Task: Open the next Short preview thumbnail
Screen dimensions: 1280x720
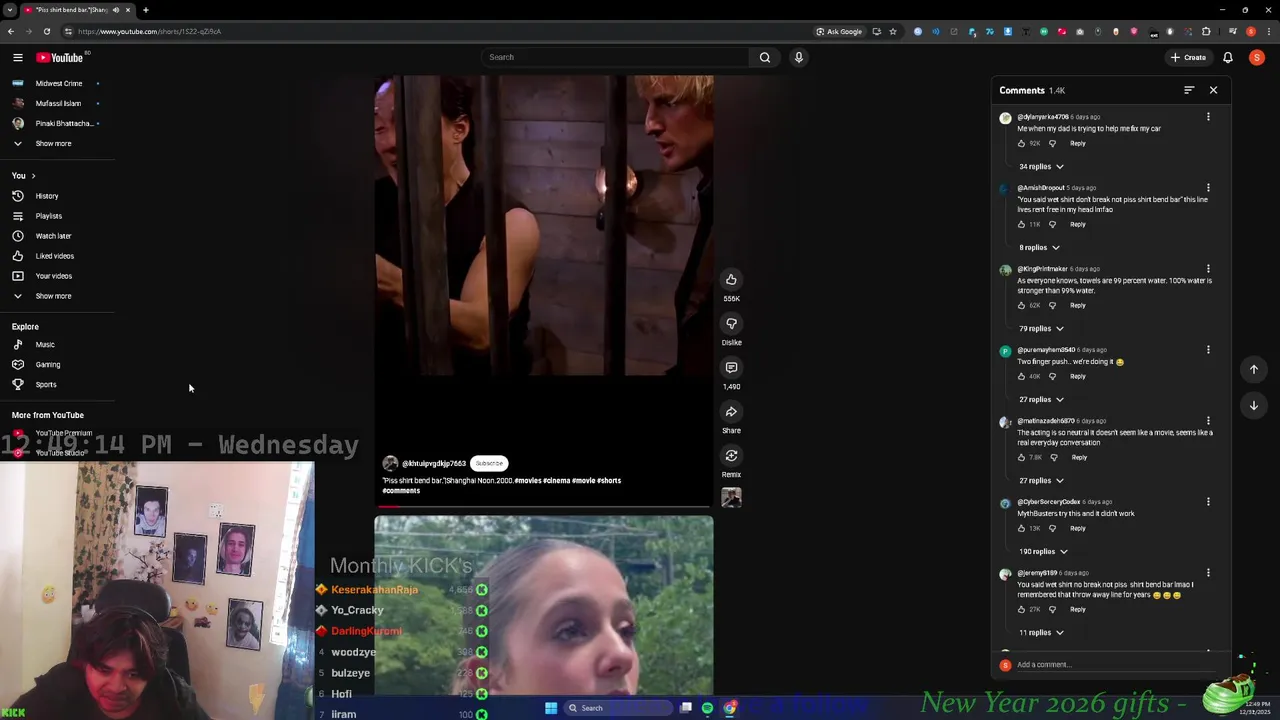Action: (544, 605)
